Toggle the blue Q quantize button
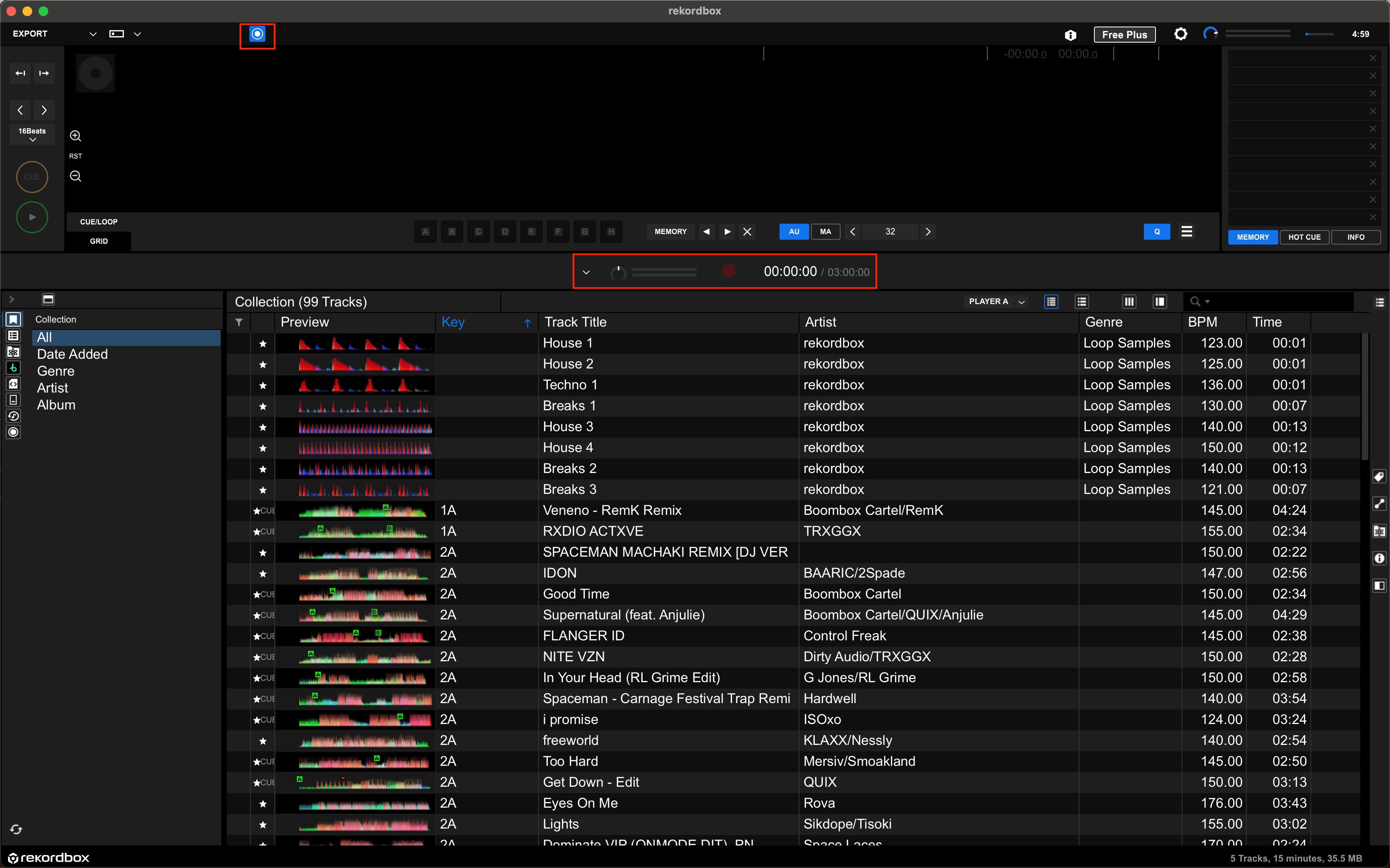Image resolution: width=1390 pixels, height=868 pixels. 1156,231
